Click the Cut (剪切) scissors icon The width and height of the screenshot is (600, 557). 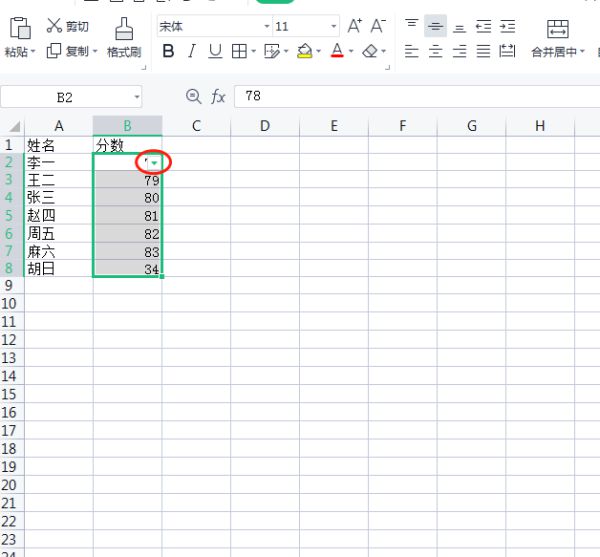tap(54, 25)
